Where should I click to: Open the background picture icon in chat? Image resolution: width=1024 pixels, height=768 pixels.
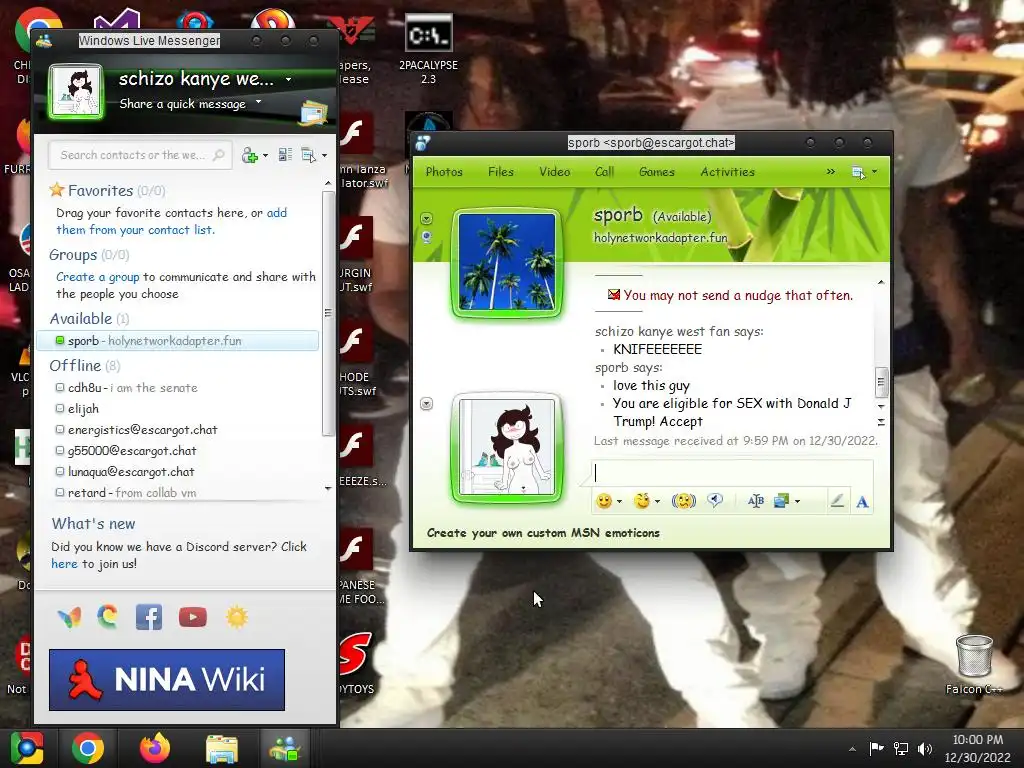(781, 501)
